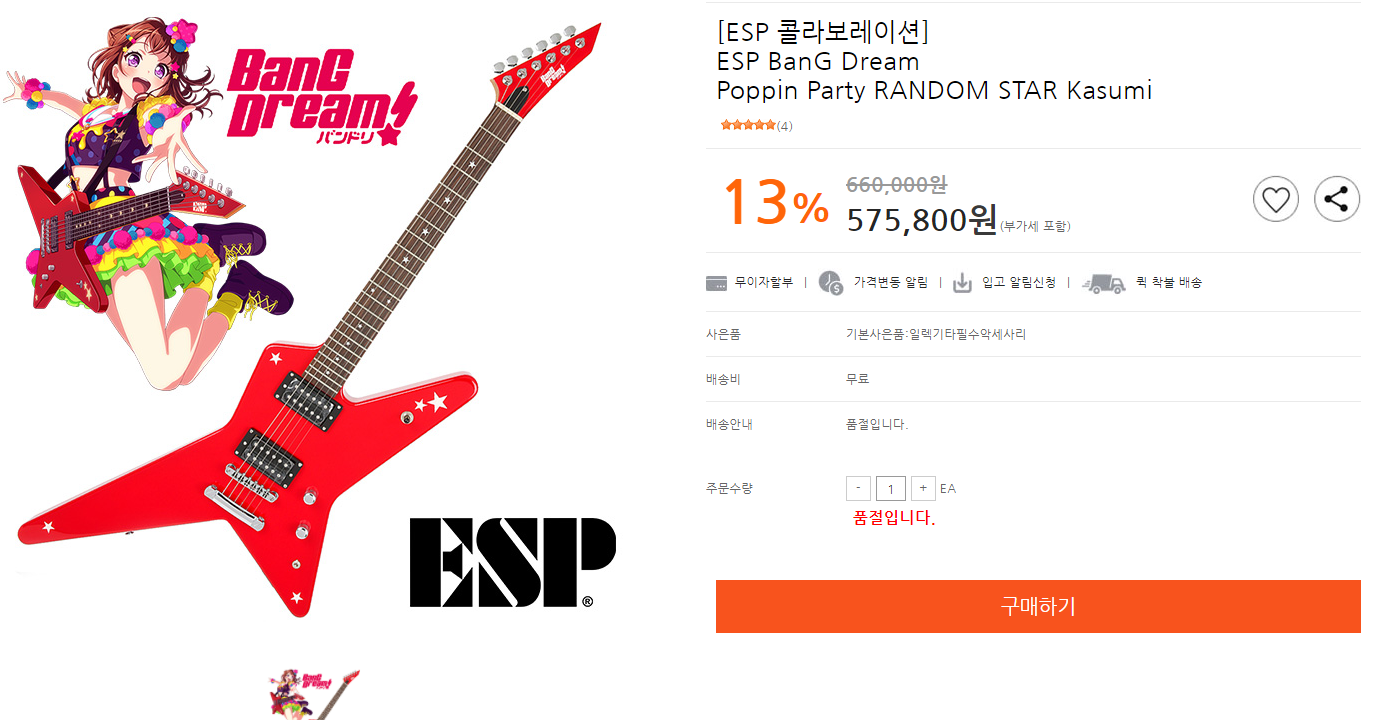Open the 가격변동 알림 link
This screenshot has width=1384, height=720.
890,283
